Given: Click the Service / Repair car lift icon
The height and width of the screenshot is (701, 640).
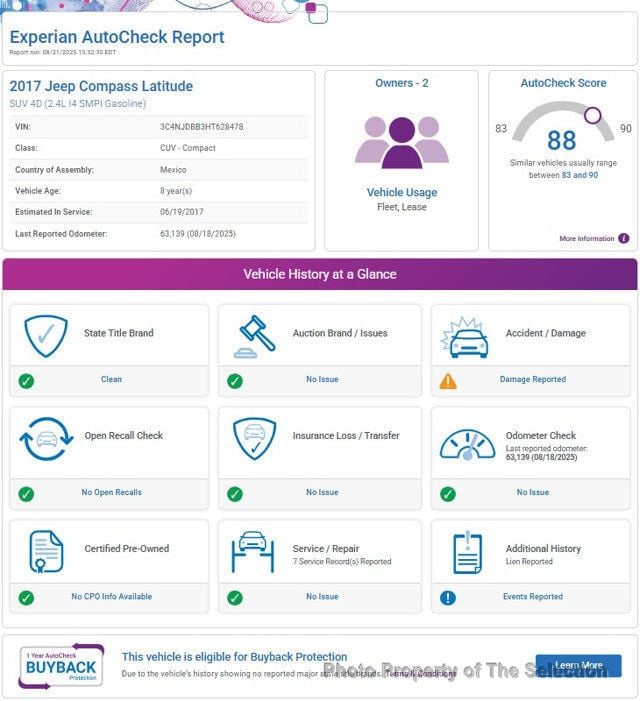Looking at the screenshot, I should (253, 552).
